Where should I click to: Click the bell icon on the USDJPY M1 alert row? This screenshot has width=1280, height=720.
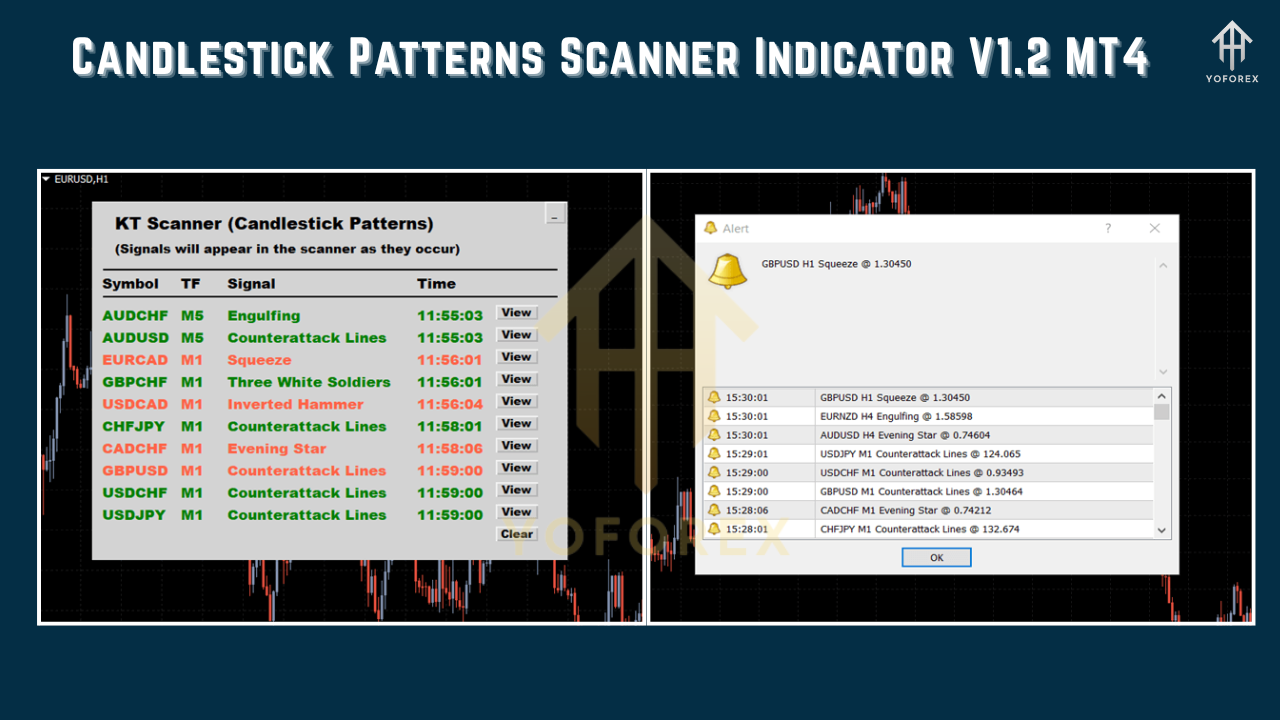point(713,453)
